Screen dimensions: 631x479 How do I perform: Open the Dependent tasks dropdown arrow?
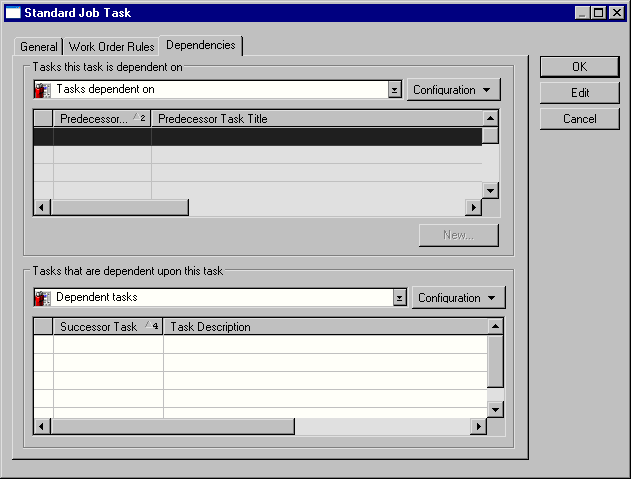pyautogui.click(x=400, y=298)
